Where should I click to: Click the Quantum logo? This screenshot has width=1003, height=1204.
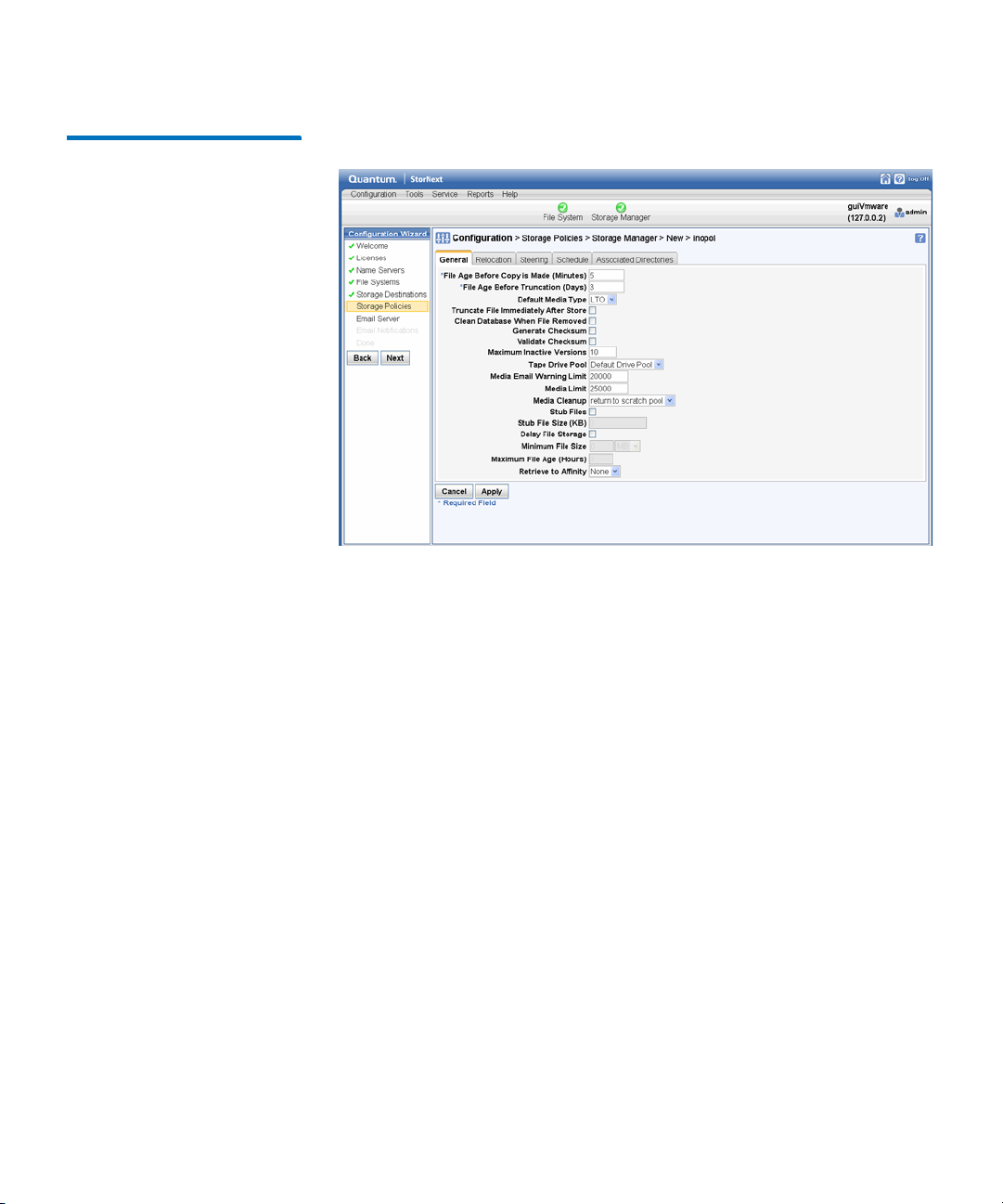[372, 179]
